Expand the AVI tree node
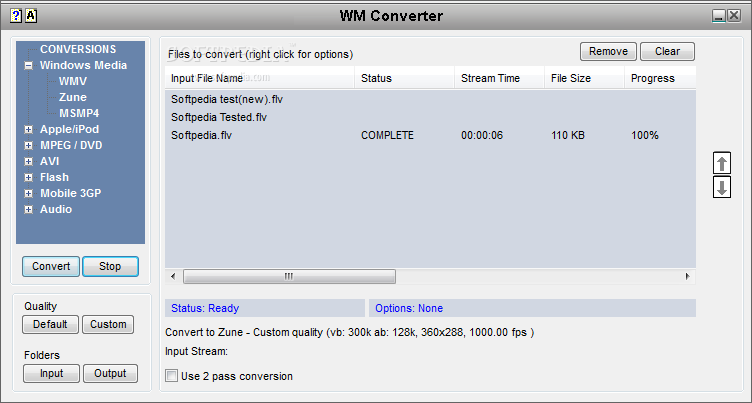752x403 pixels. (29, 162)
